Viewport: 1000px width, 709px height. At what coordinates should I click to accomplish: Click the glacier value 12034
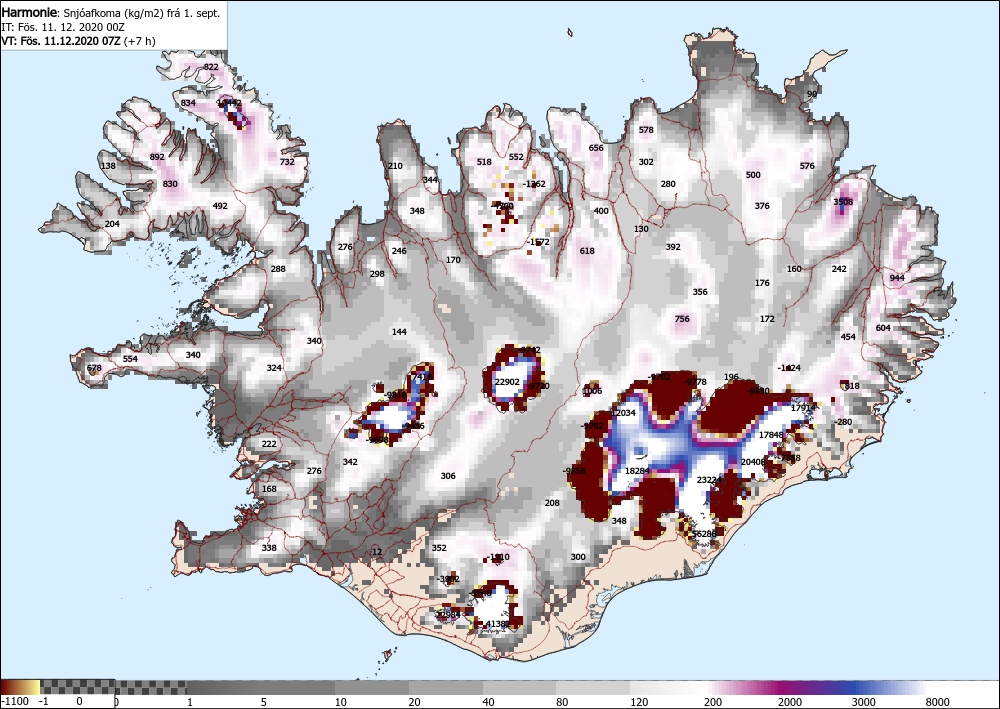(623, 413)
